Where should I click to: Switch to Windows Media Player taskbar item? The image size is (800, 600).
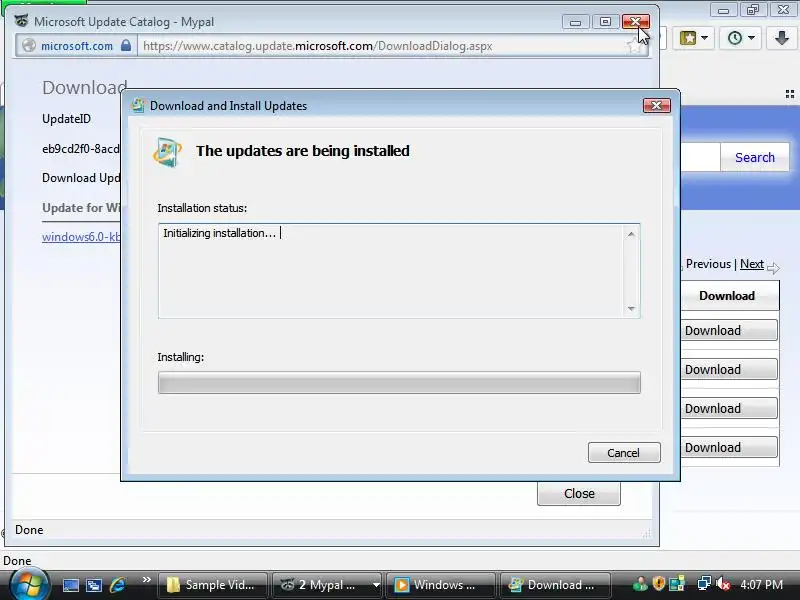[440, 585]
